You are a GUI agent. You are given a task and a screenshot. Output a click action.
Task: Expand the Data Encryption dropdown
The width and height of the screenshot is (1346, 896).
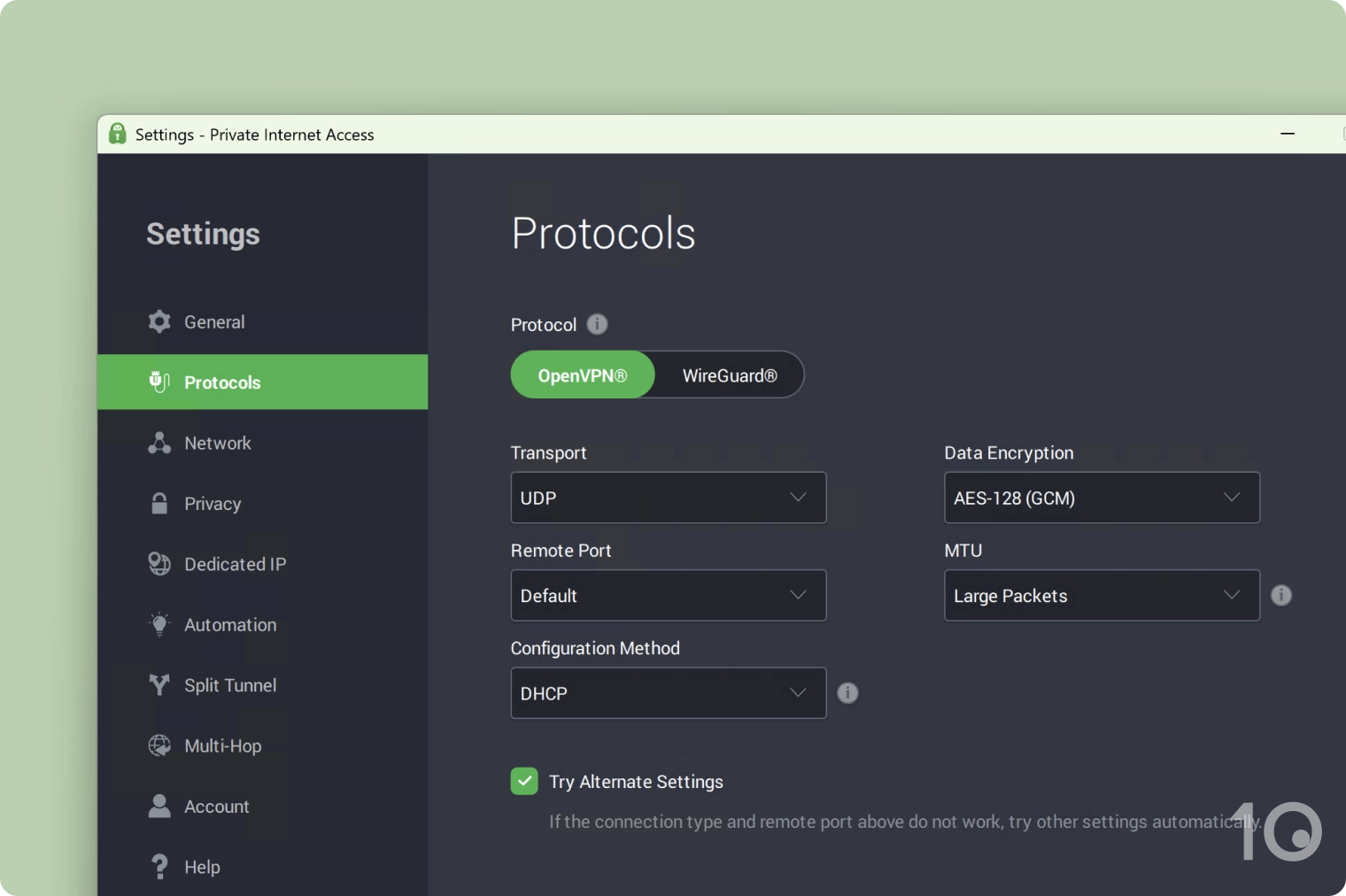pyautogui.click(x=1101, y=498)
